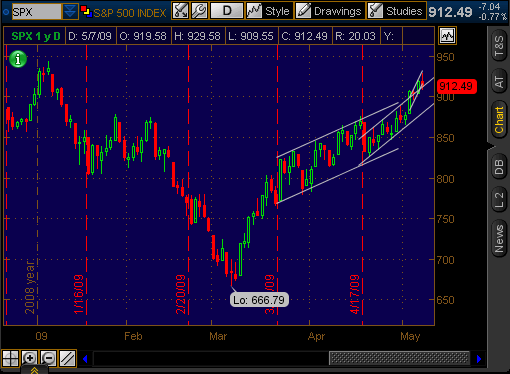Click the mini chart icon near header row

447,35
